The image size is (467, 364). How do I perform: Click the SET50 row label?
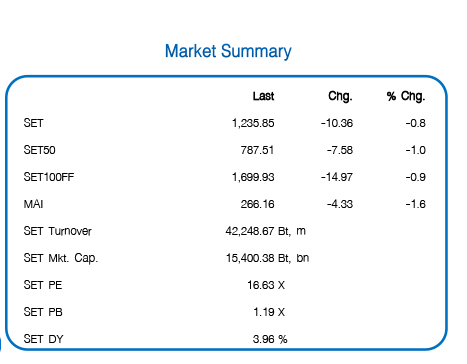[39, 150]
